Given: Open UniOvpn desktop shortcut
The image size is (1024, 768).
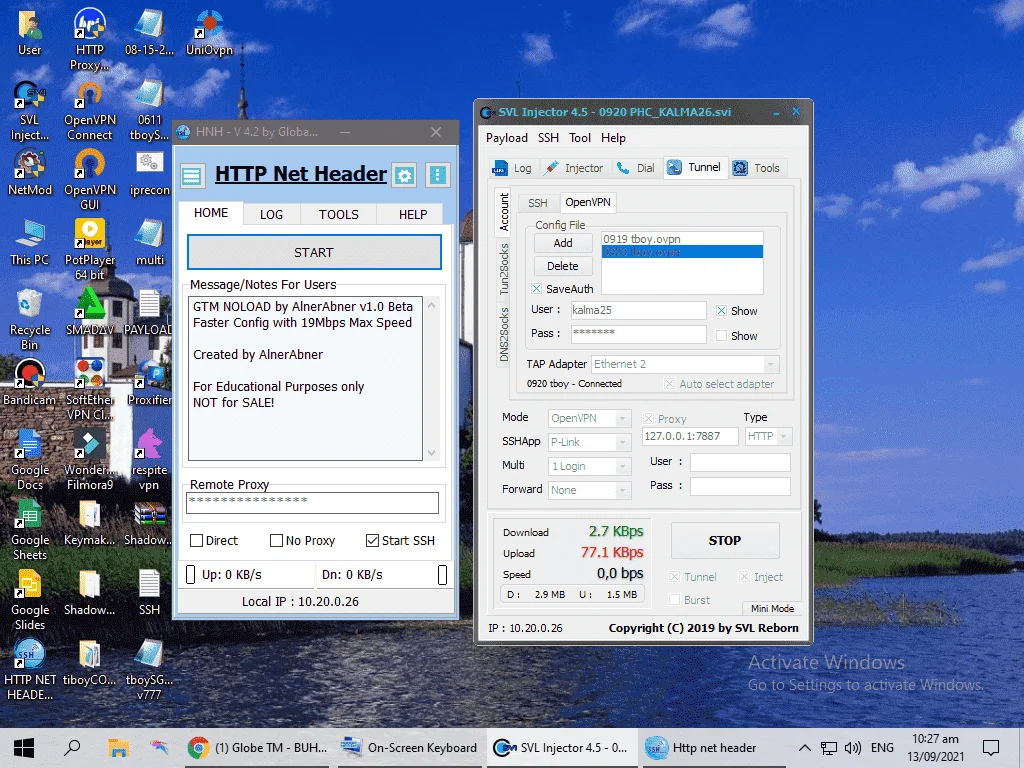Looking at the screenshot, I should point(209,33).
